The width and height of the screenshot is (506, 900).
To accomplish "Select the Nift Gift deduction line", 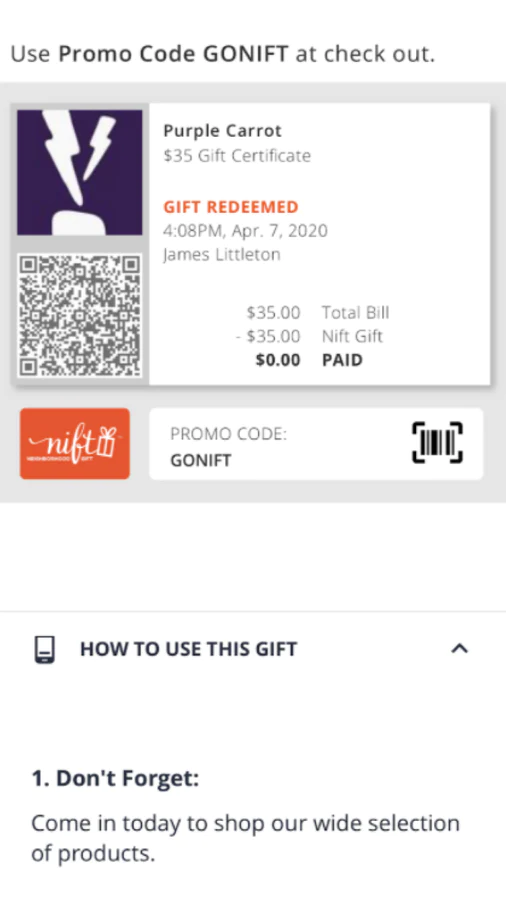I will pos(309,336).
